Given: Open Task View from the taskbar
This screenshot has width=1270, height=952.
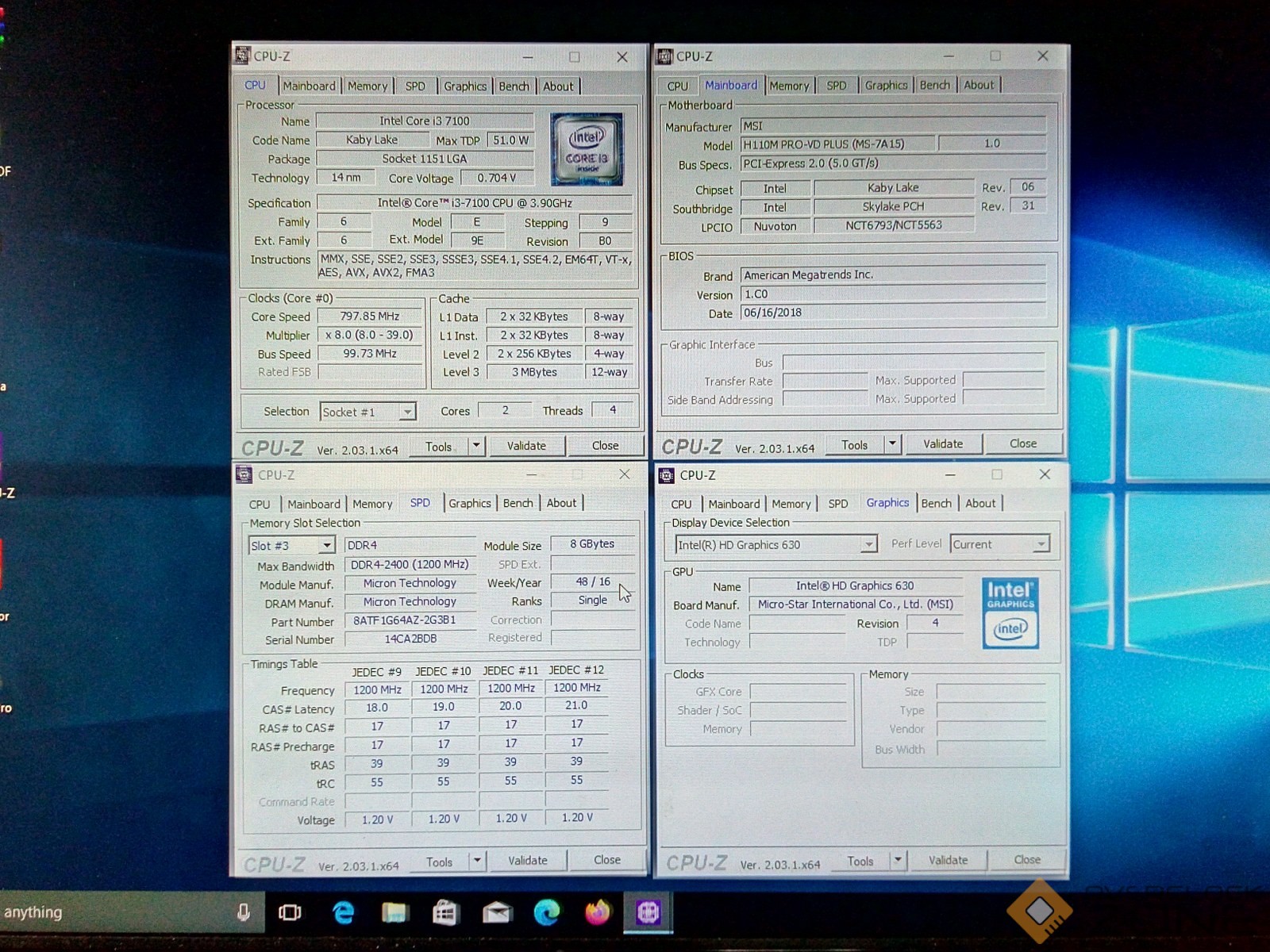Looking at the screenshot, I should [x=290, y=912].
